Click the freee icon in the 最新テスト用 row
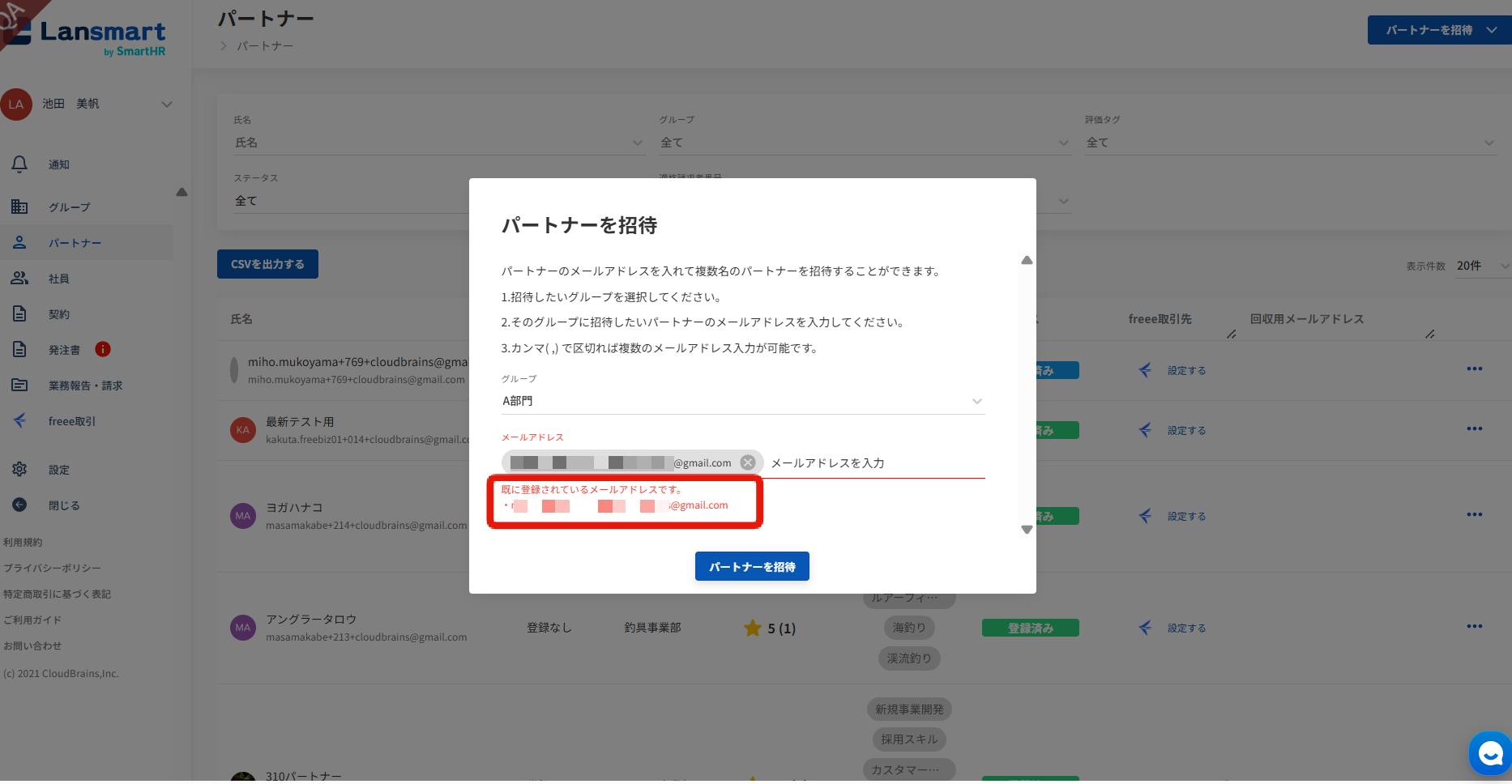The width and height of the screenshot is (1512, 784). (1145, 430)
